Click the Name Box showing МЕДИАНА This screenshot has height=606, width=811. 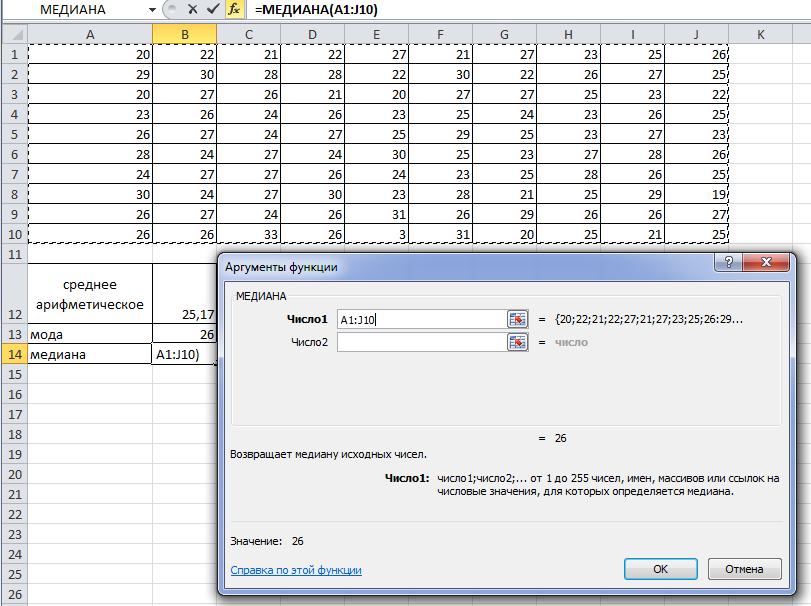tap(72, 9)
